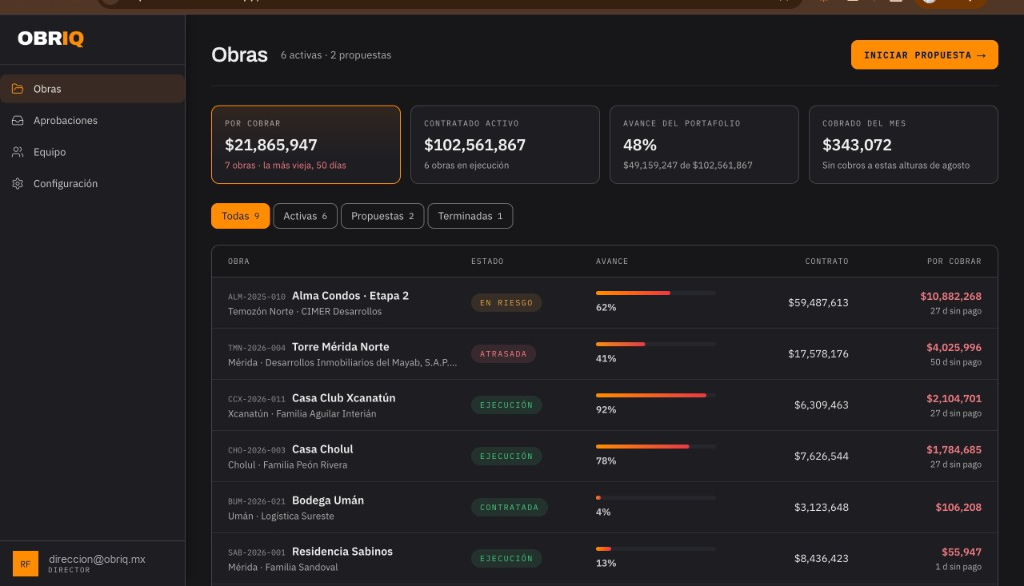This screenshot has height=586, width=1024.
Task: Open the Aprobaciones sidebar item
Action: [93, 120]
